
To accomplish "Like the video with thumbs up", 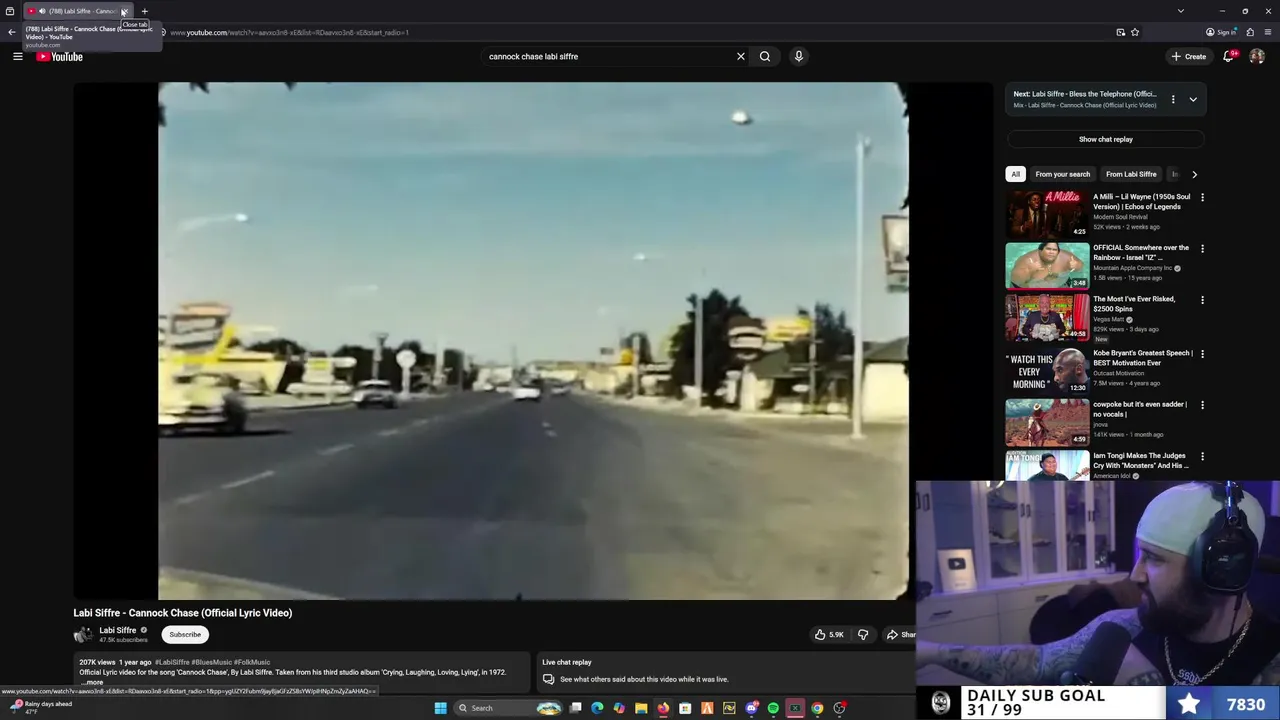I will (x=829, y=634).
